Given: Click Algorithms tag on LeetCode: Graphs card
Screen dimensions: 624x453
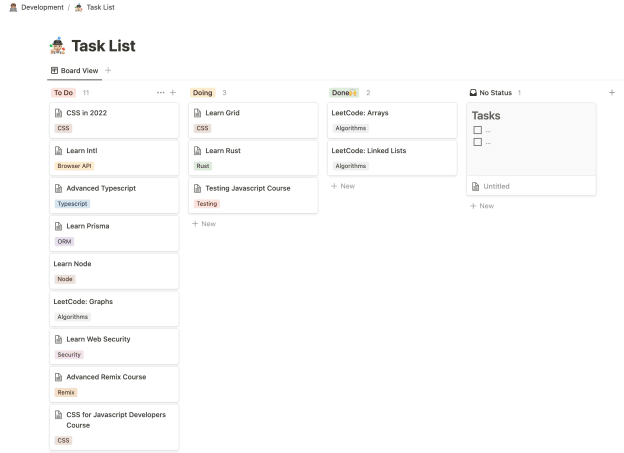Looking at the screenshot, I should pos(72,317).
